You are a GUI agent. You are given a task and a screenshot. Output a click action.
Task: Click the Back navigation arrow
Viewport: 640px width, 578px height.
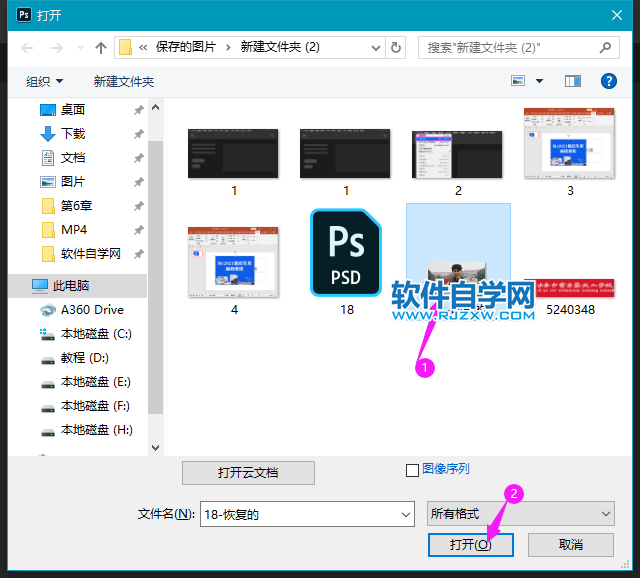pyautogui.click(x=27, y=48)
